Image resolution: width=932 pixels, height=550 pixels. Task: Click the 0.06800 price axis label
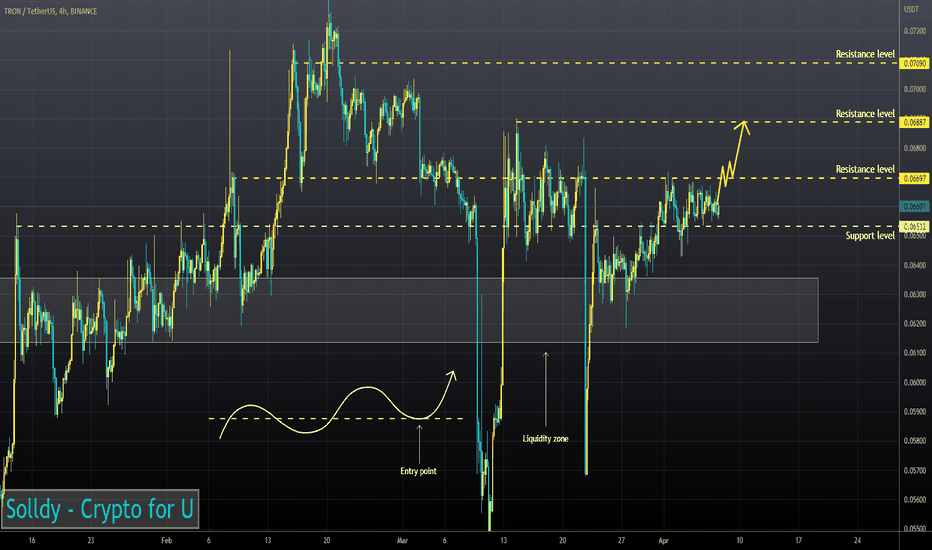pos(915,148)
